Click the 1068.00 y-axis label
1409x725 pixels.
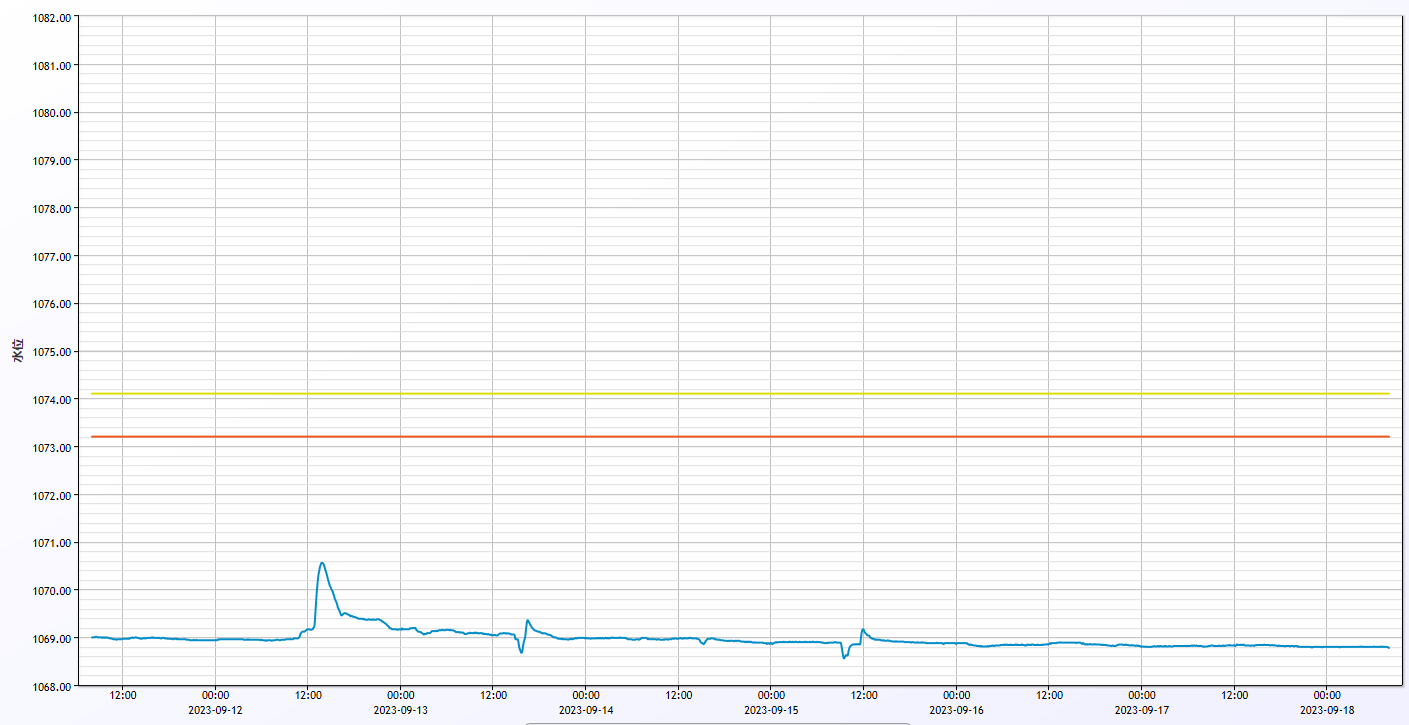[49, 687]
